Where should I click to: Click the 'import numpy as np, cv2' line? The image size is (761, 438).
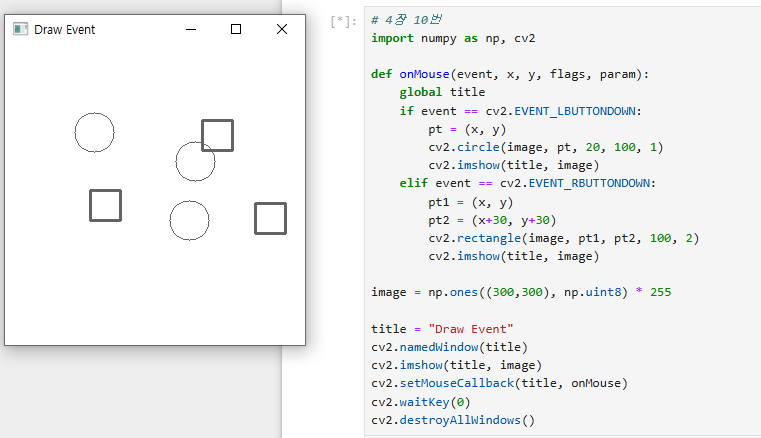(453, 38)
